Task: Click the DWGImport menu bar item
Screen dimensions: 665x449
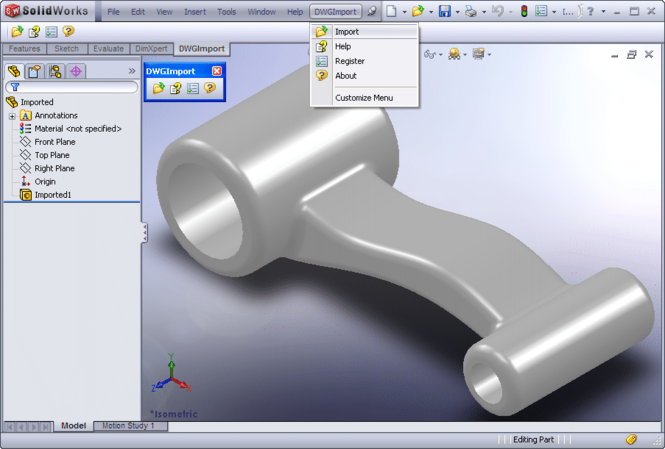Action: pos(335,11)
